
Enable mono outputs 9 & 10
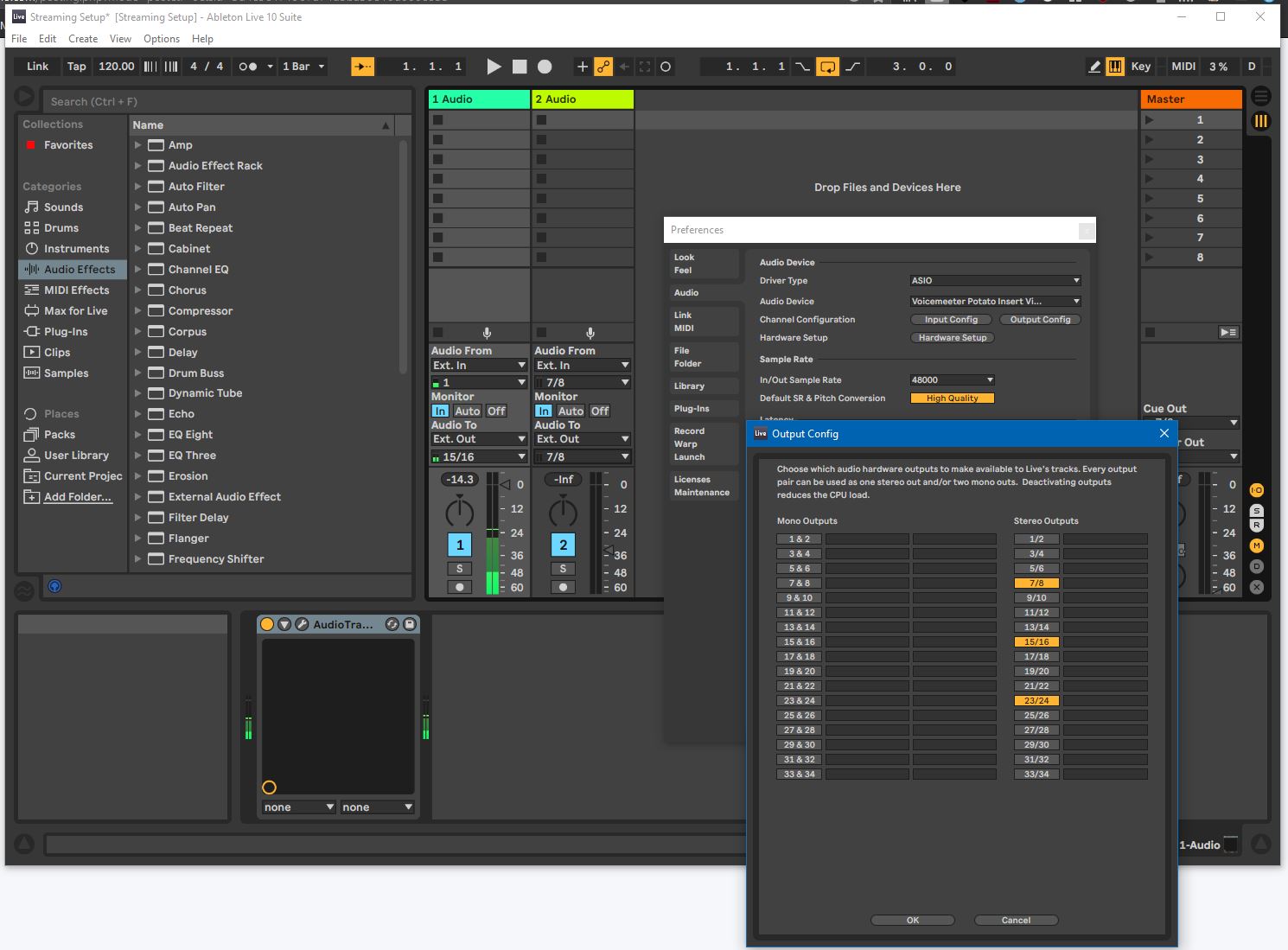click(x=800, y=598)
